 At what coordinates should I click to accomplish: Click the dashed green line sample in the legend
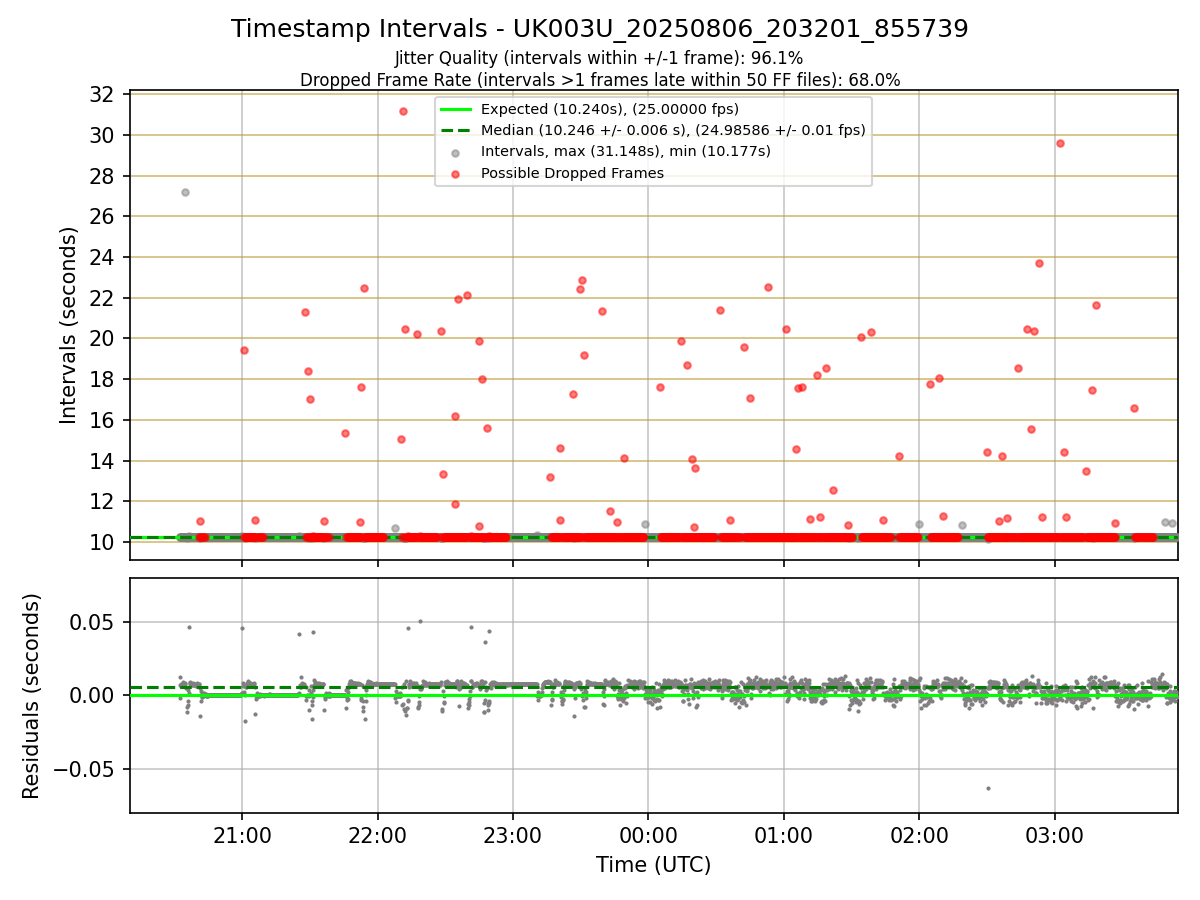[x=455, y=130]
